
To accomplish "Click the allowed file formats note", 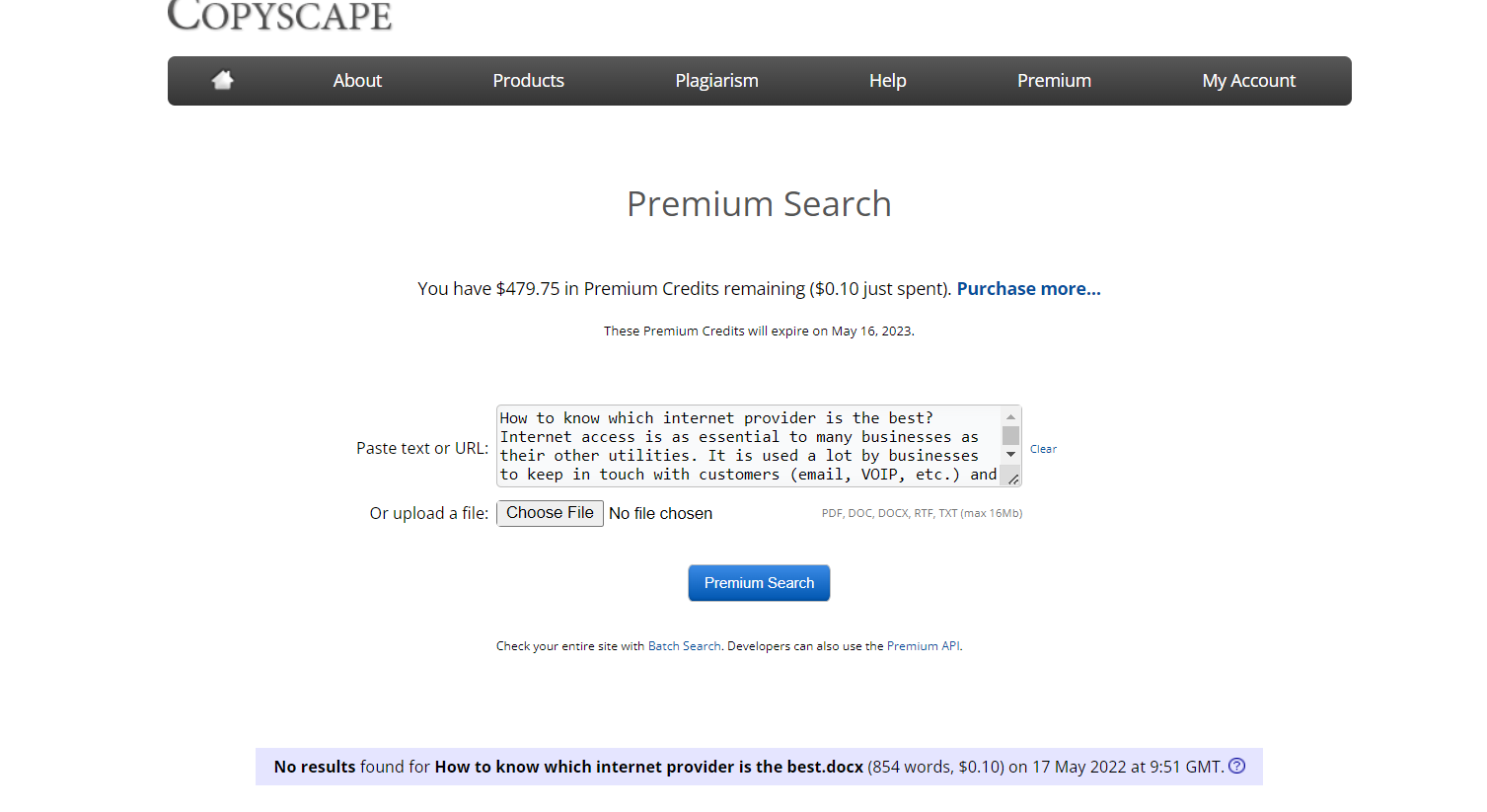I will coord(922,513).
